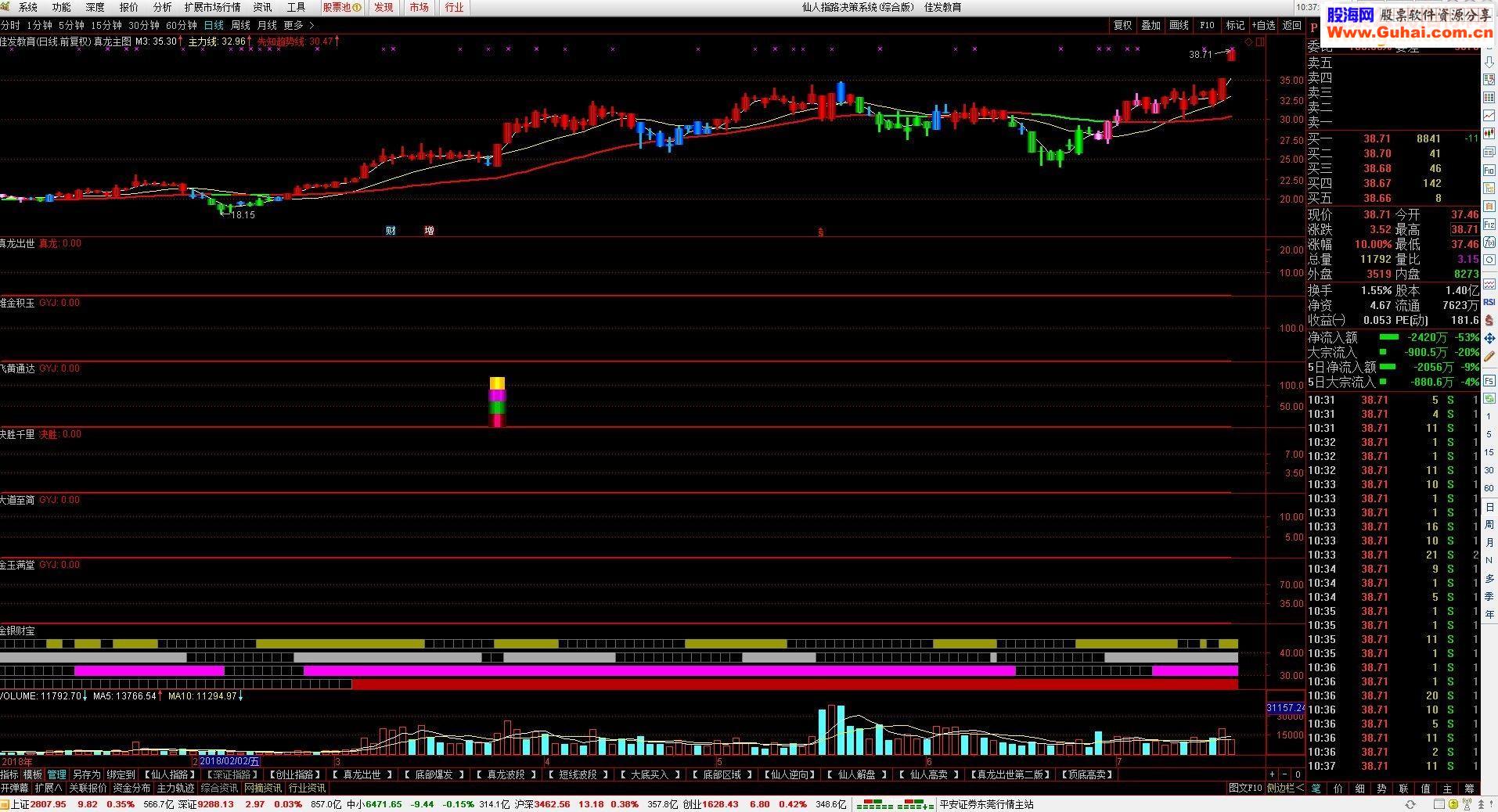Image resolution: width=1498 pixels, height=812 pixels.
Task: Click the 标记 mark button
Action: 1235,26
